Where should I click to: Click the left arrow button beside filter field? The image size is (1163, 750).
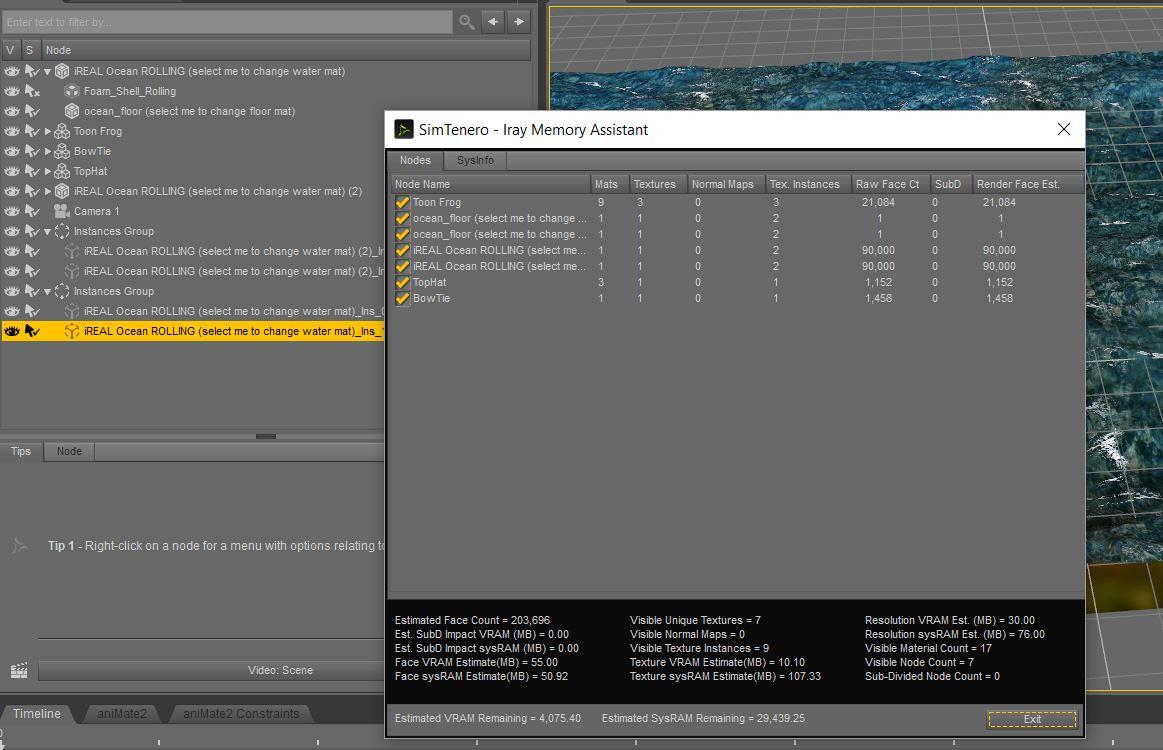[x=493, y=22]
